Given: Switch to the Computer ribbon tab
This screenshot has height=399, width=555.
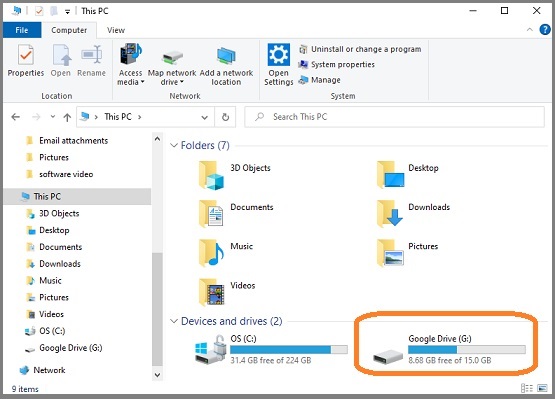Looking at the screenshot, I should coord(69,30).
